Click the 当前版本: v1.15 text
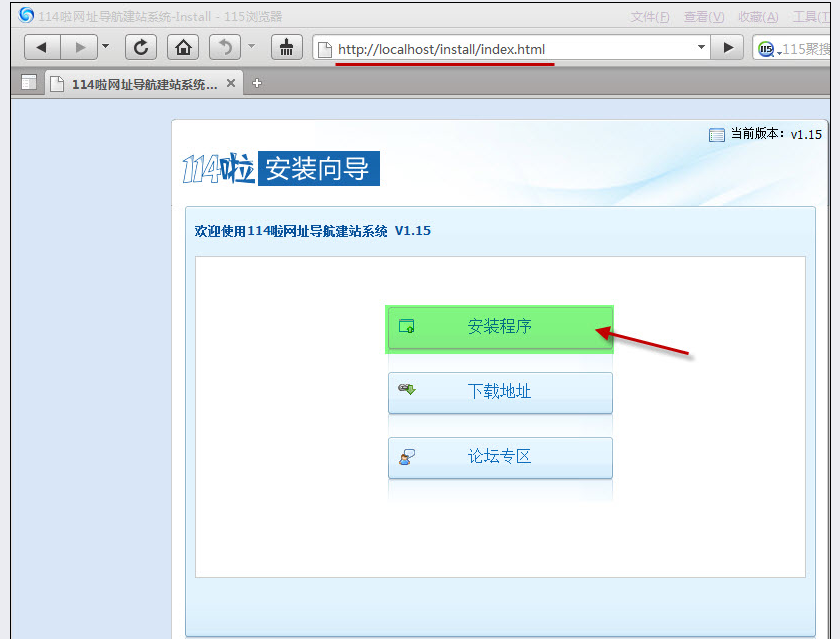The height and width of the screenshot is (639, 840). pyautogui.click(x=776, y=134)
